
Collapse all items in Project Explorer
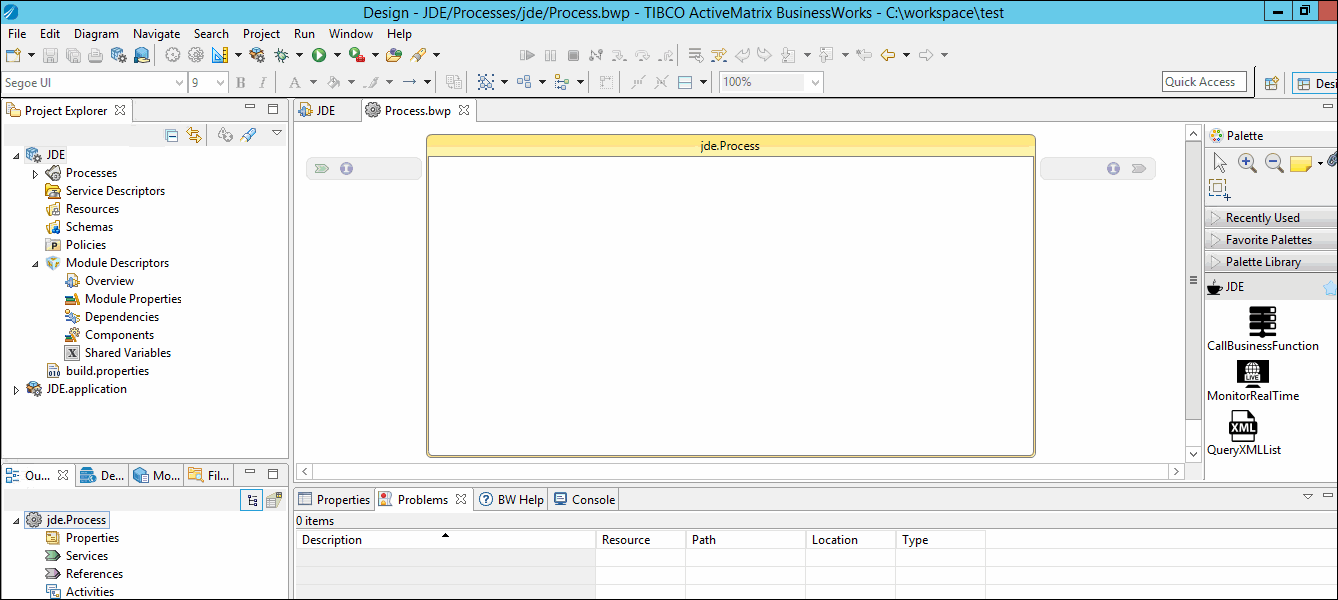pyautogui.click(x=171, y=135)
